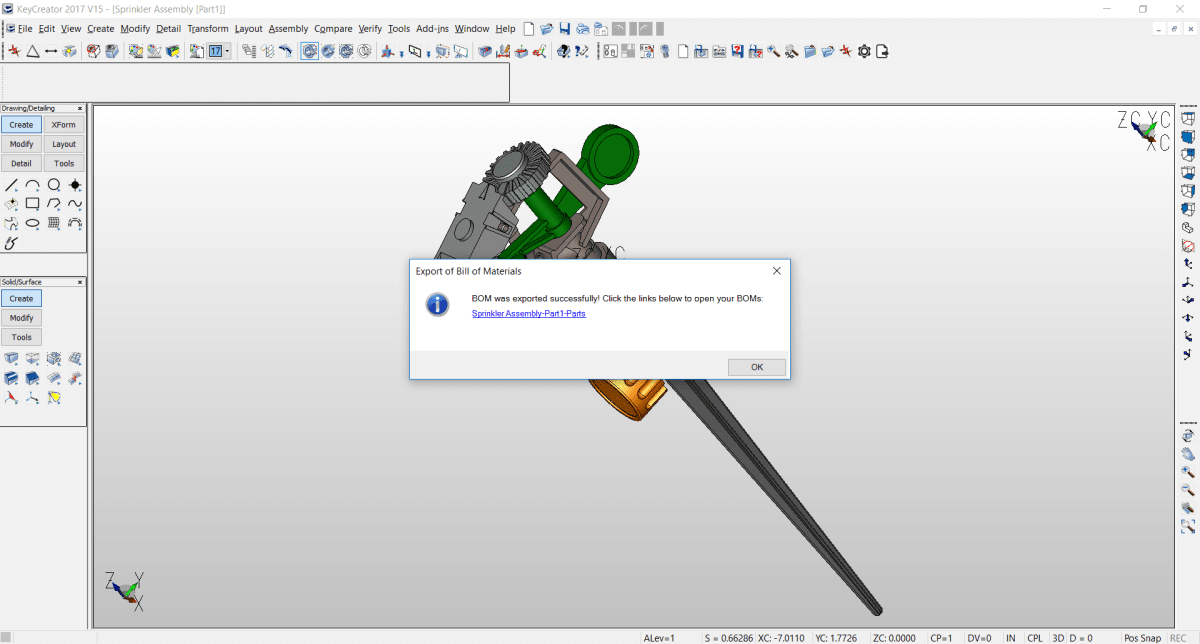
Task: Click the horizontal double-arrow dimension icon
Action: (51, 51)
